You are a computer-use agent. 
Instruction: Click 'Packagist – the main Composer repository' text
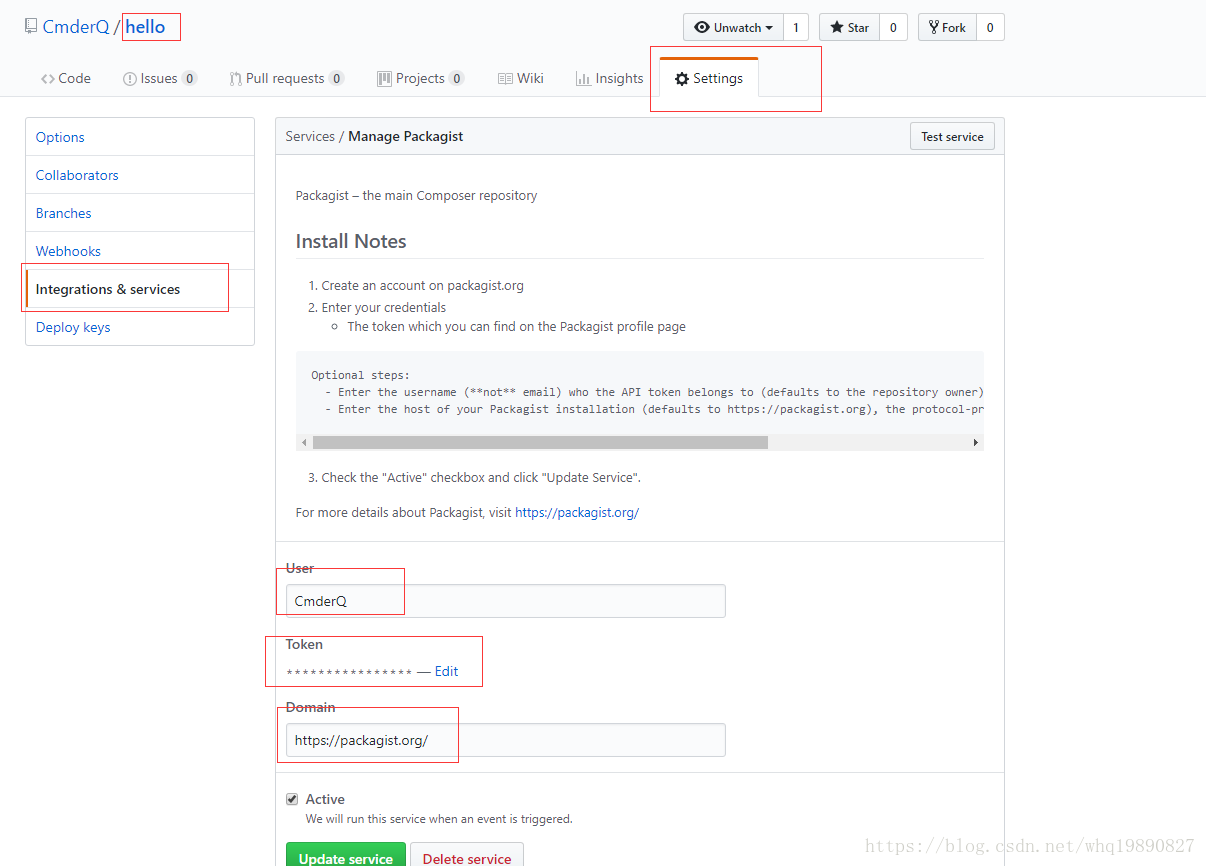(416, 195)
